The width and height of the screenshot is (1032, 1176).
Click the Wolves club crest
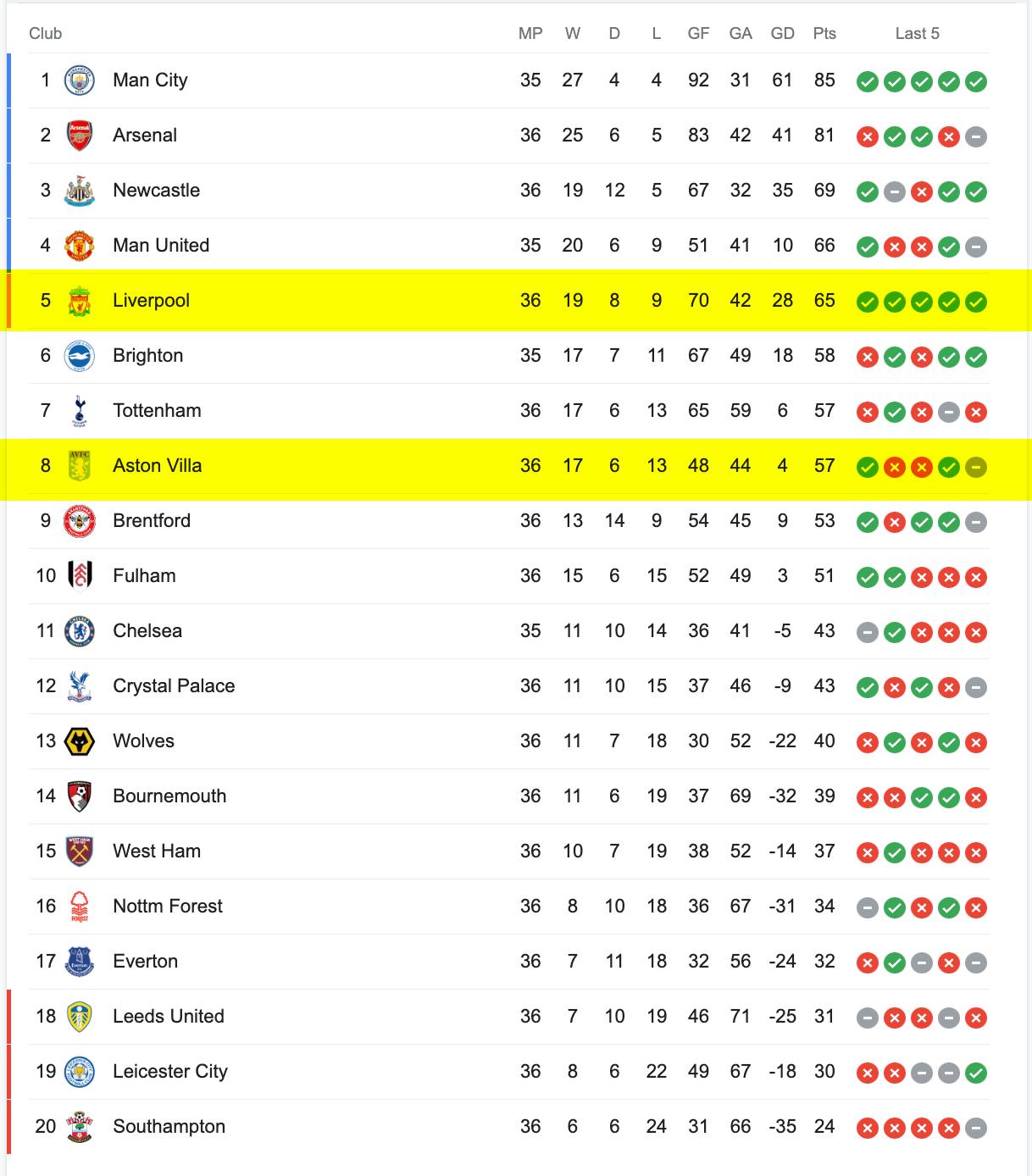pyautogui.click(x=80, y=741)
